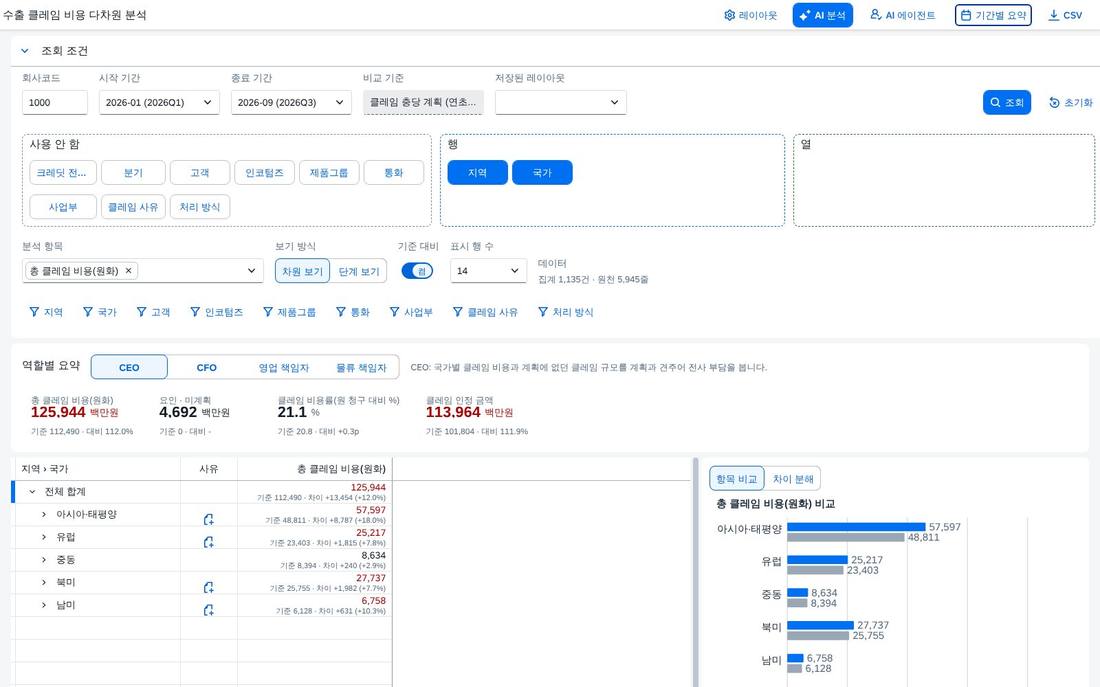Select the 통화 dimension chip
This screenshot has width=1100, height=687.
(x=394, y=173)
